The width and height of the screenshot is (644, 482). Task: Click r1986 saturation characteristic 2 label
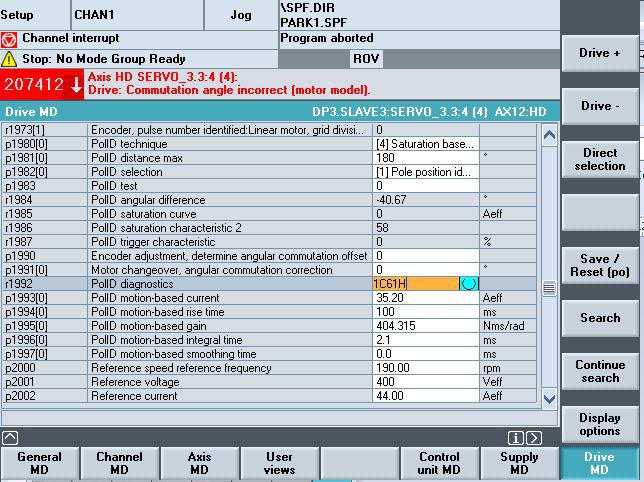(166, 228)
